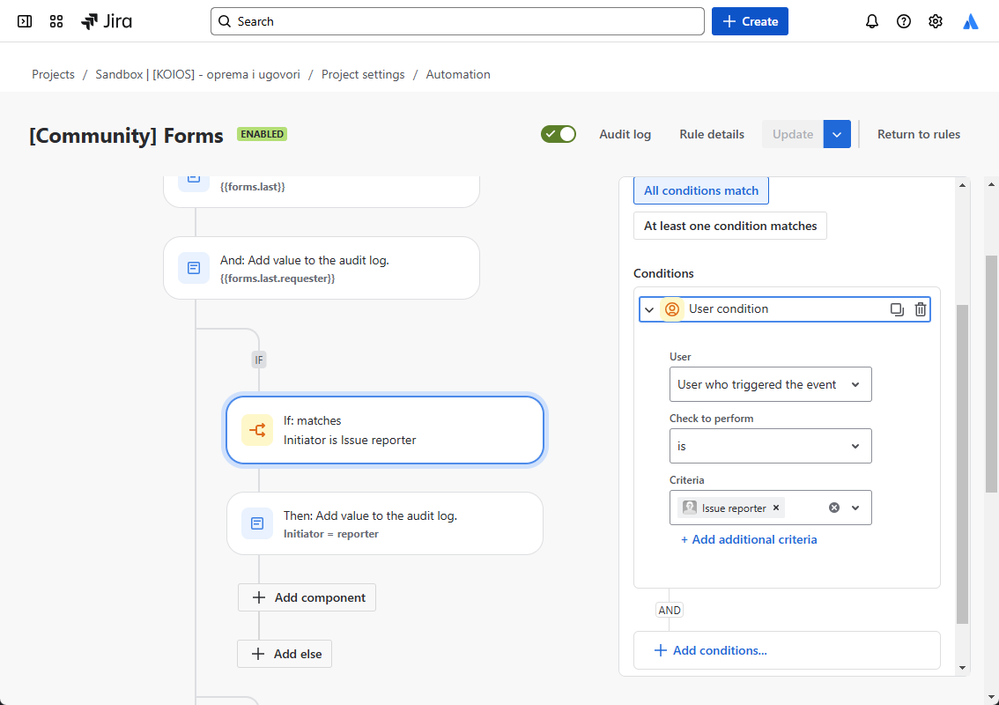Select Then: Add value to audit log card
The height and width of the screenshot is (705, 999).
coord(385,523)
